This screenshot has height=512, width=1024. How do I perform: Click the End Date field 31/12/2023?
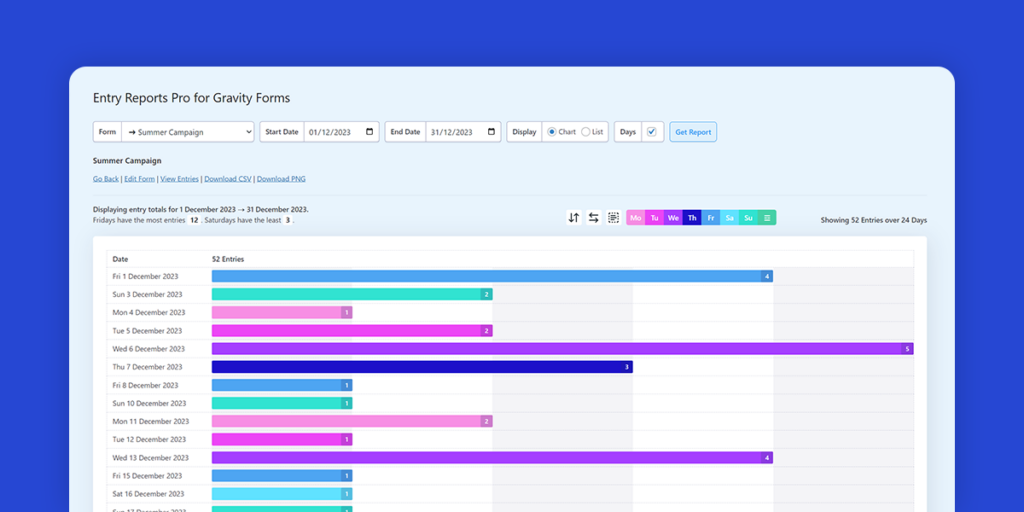point(464,132)
